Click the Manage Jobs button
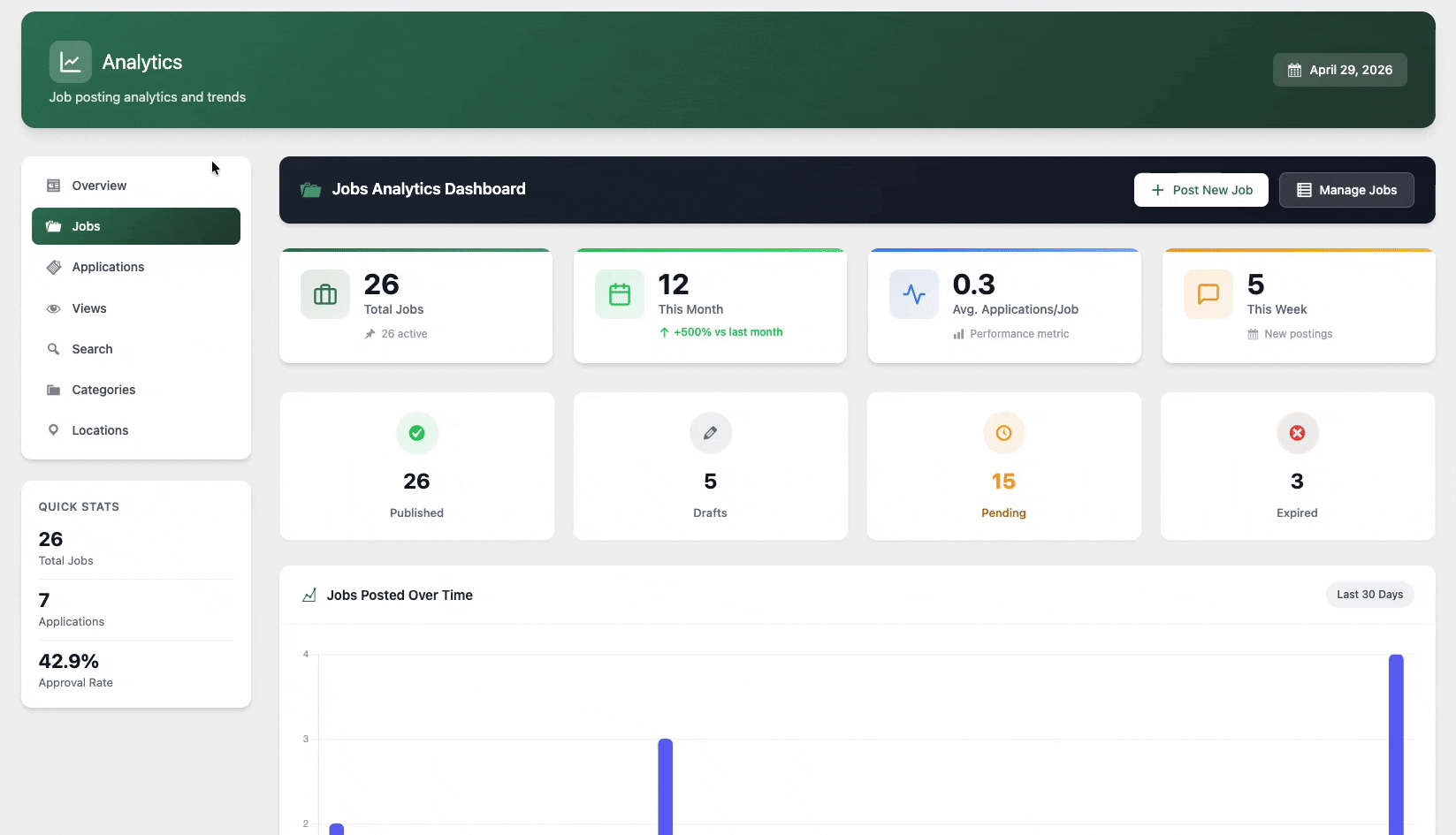Screen dimensions: 1456x835 [x=1345, y=190]
